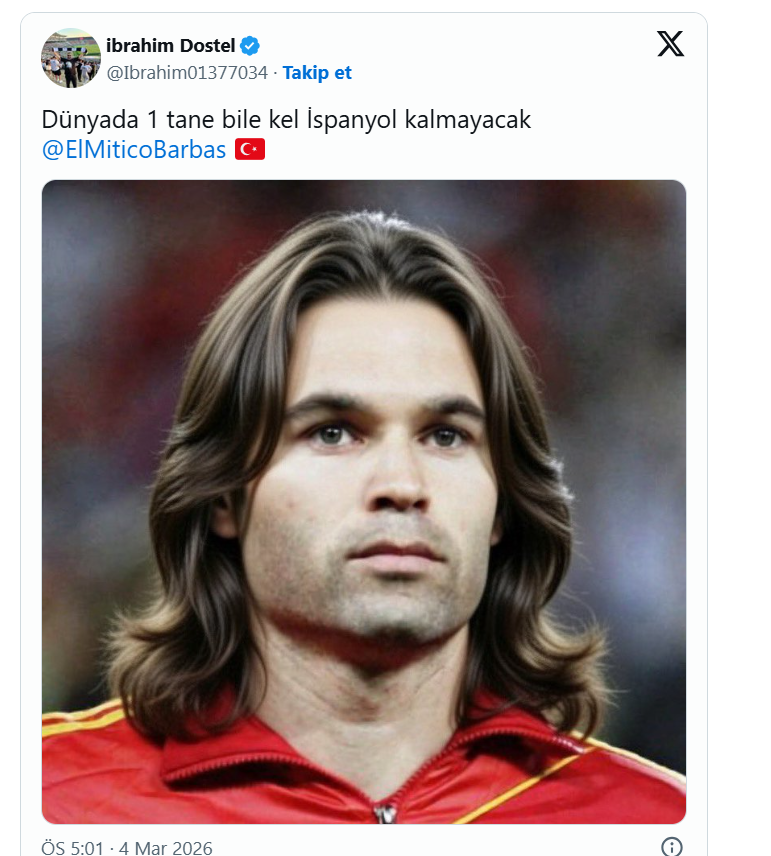Click the @Ibrahim01377034 handle
Image resolution: width=771 pixels, height=856 pixels.
[187, 73]
